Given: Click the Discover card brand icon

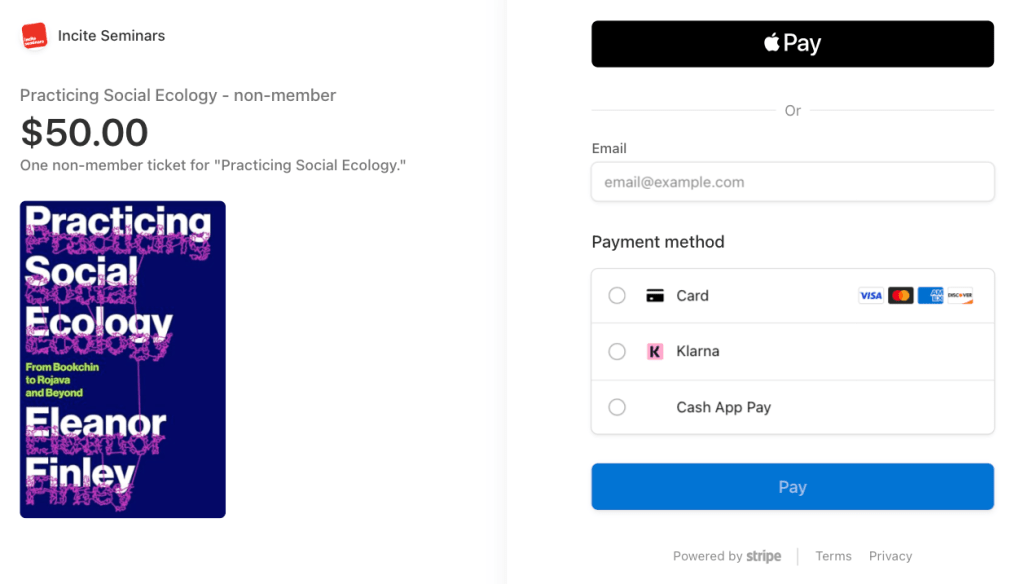Looking at the screenshot, I should click(960, 296).
